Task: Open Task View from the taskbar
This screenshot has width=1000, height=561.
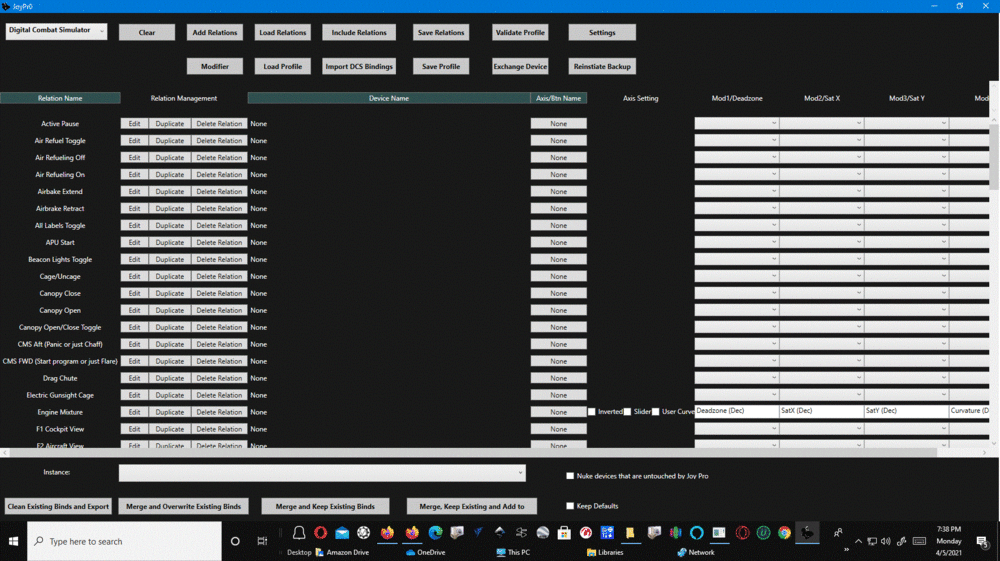Action: tap(262, 541)
